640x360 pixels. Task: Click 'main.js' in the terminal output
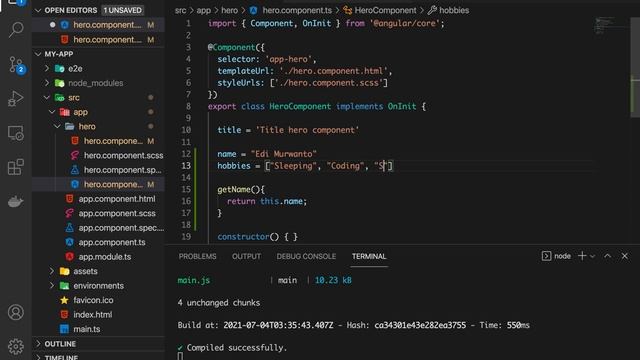(x=193, y=280)
